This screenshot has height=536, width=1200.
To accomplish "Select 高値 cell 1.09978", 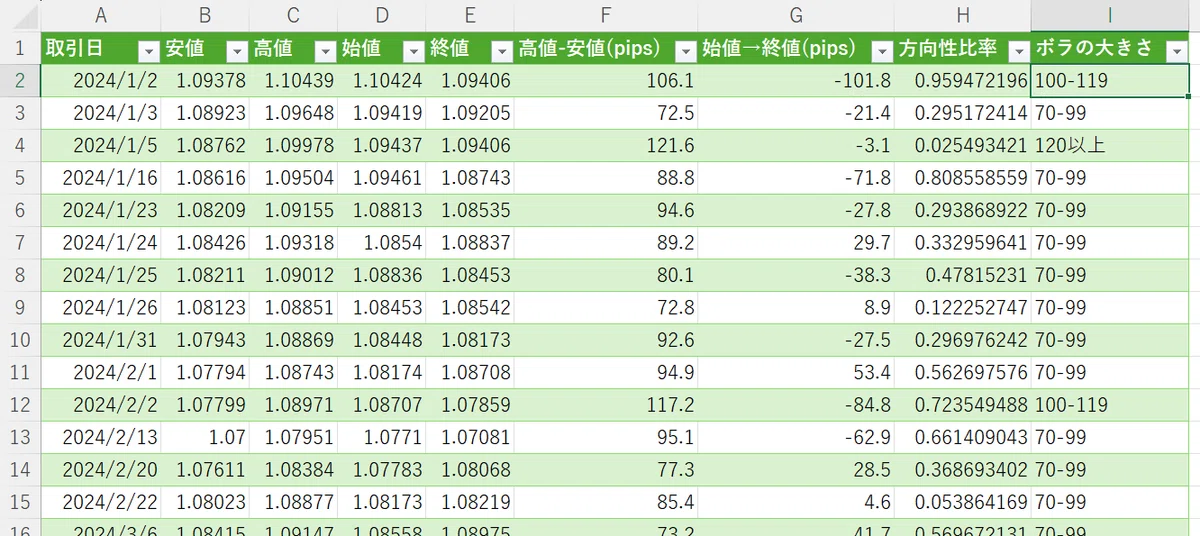I will (x=293, y=146).
